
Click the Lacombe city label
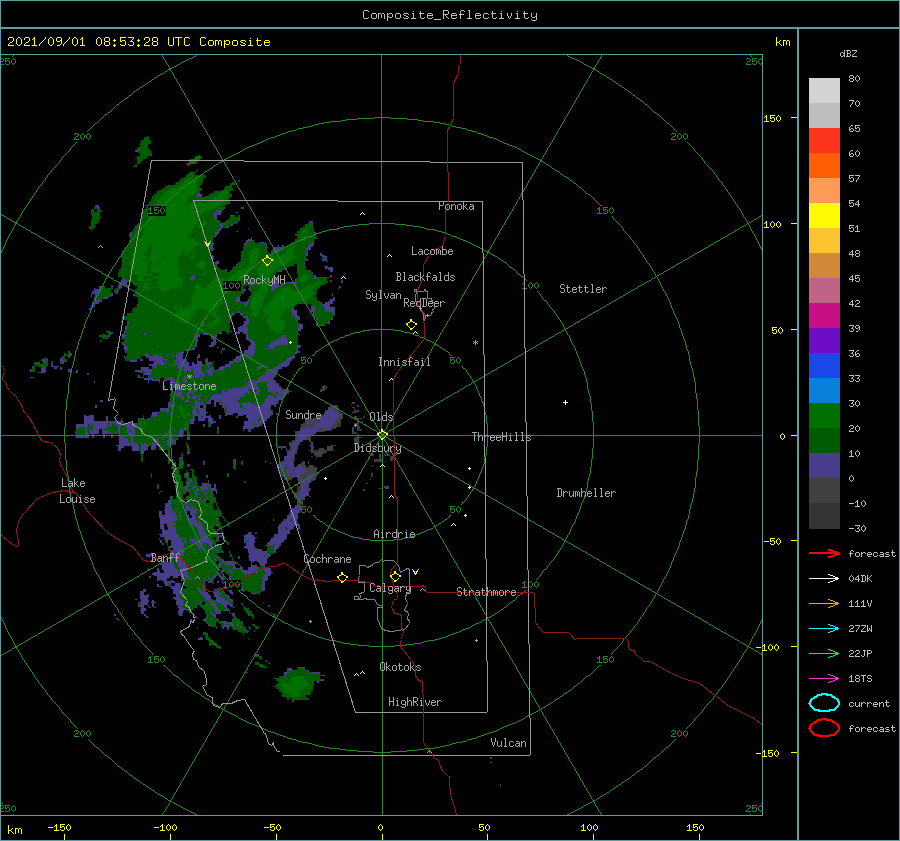point(432,251)
